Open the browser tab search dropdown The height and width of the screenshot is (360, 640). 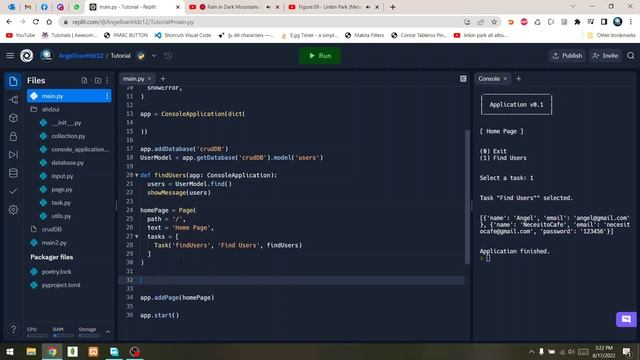pyautogui.click(x=573, y=7)
